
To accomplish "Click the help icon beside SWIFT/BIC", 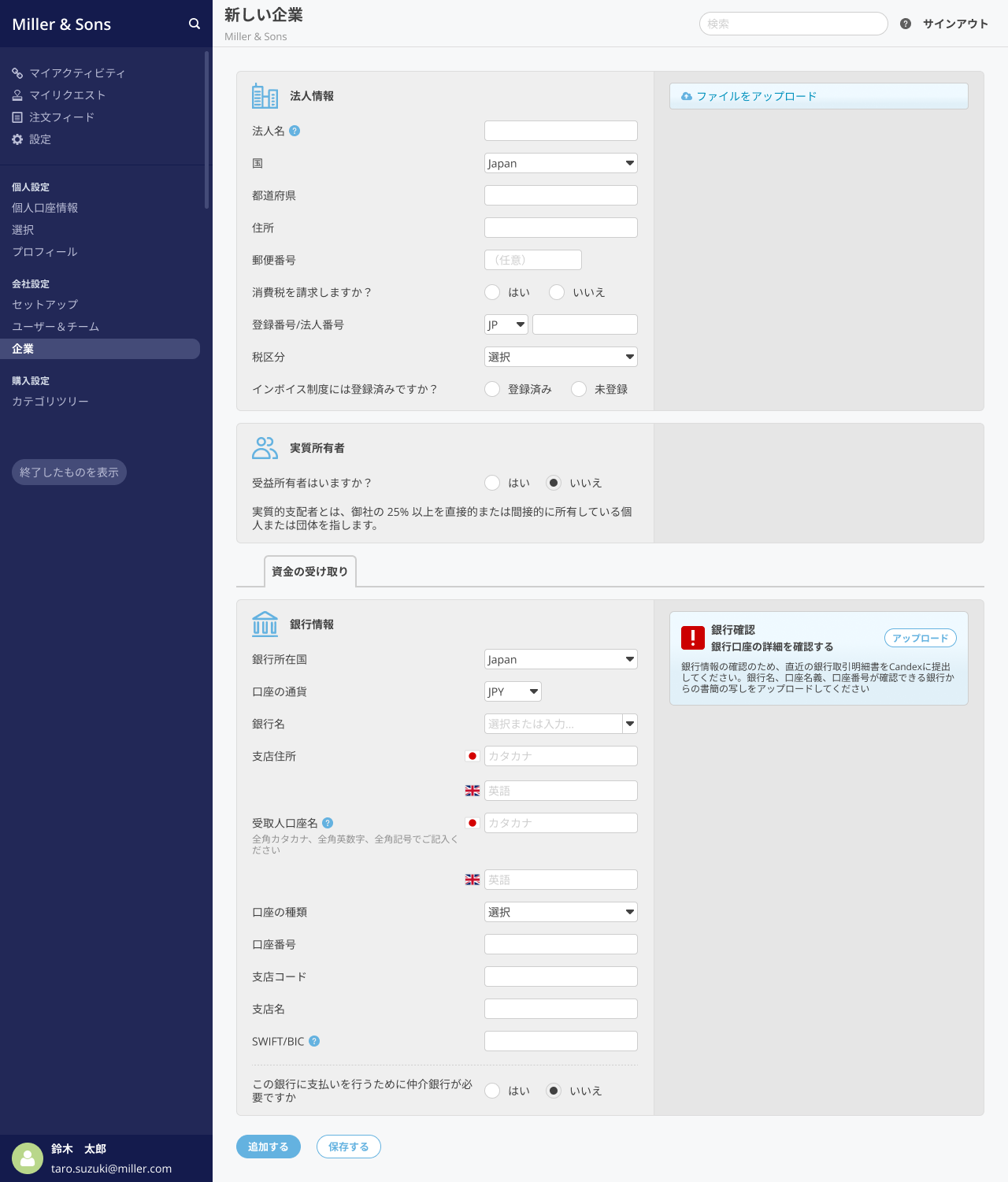I will [x=315, y=1041].
